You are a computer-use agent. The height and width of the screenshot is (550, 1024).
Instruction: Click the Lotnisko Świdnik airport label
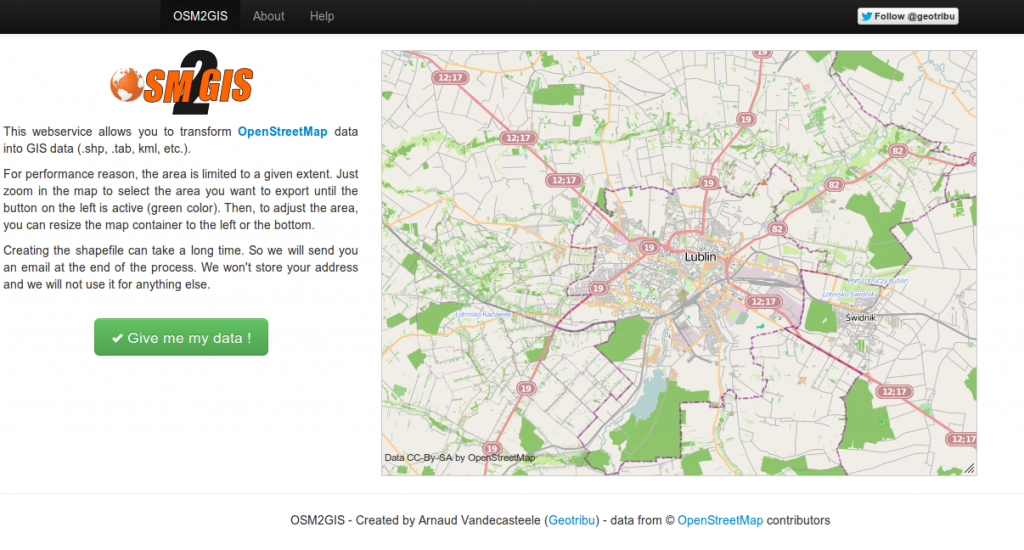coord(849,294)
